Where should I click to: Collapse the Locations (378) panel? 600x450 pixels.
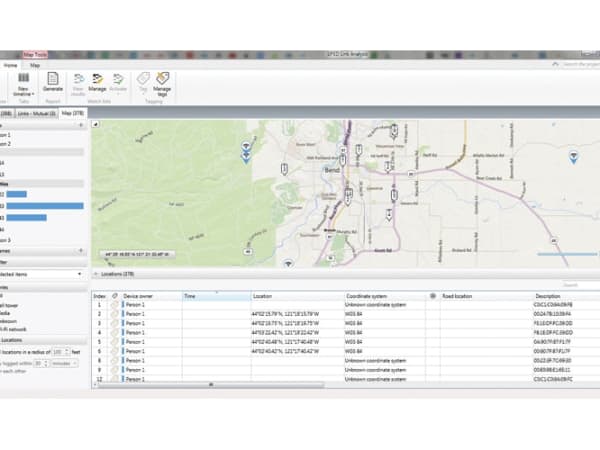tap(95, 273)
